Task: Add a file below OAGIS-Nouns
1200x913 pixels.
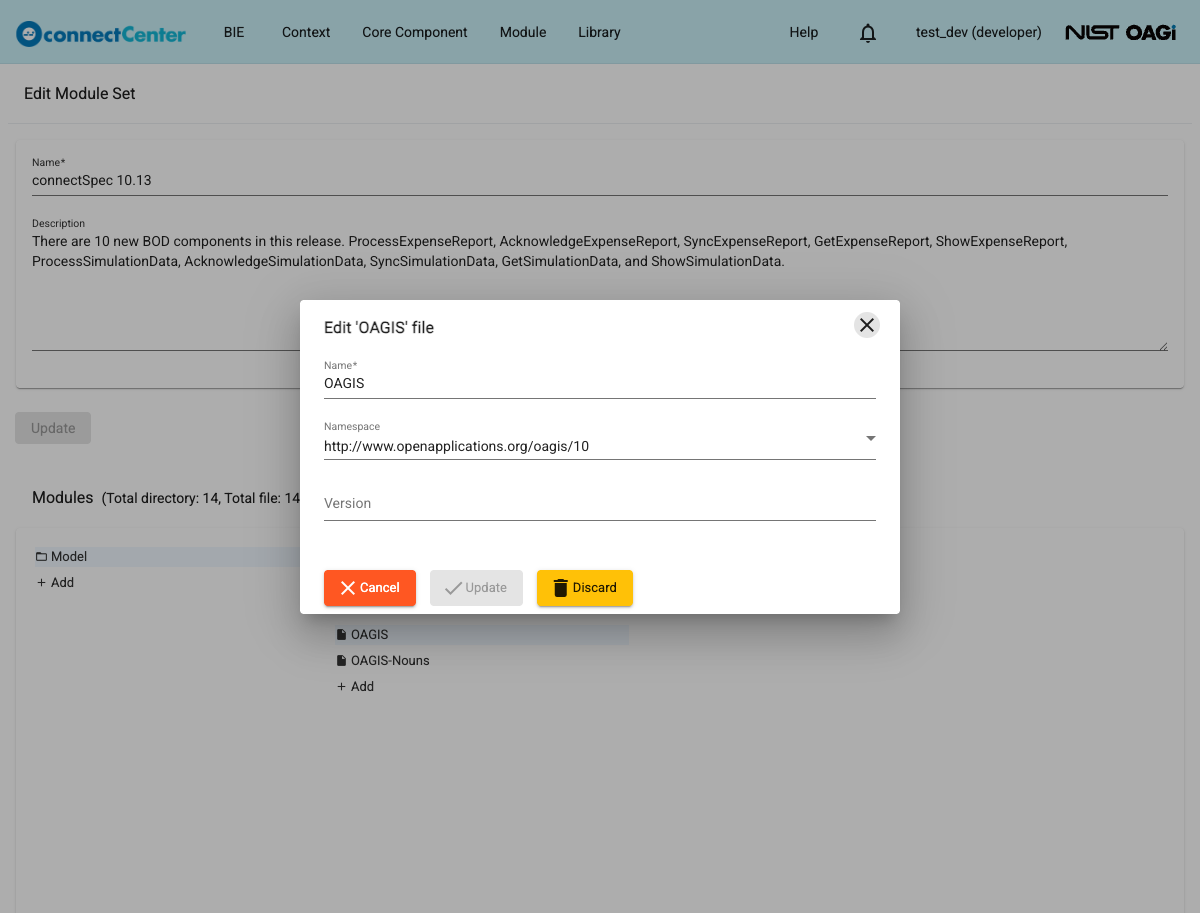Action: (356, 686)
